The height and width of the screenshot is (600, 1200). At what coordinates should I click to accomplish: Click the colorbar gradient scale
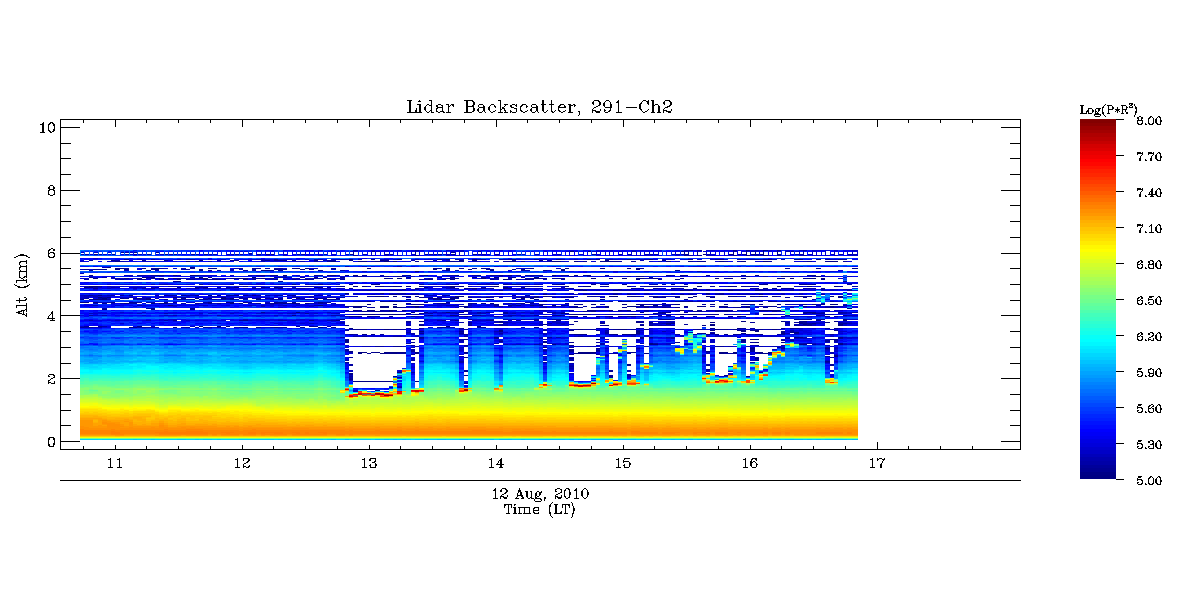1100,300
